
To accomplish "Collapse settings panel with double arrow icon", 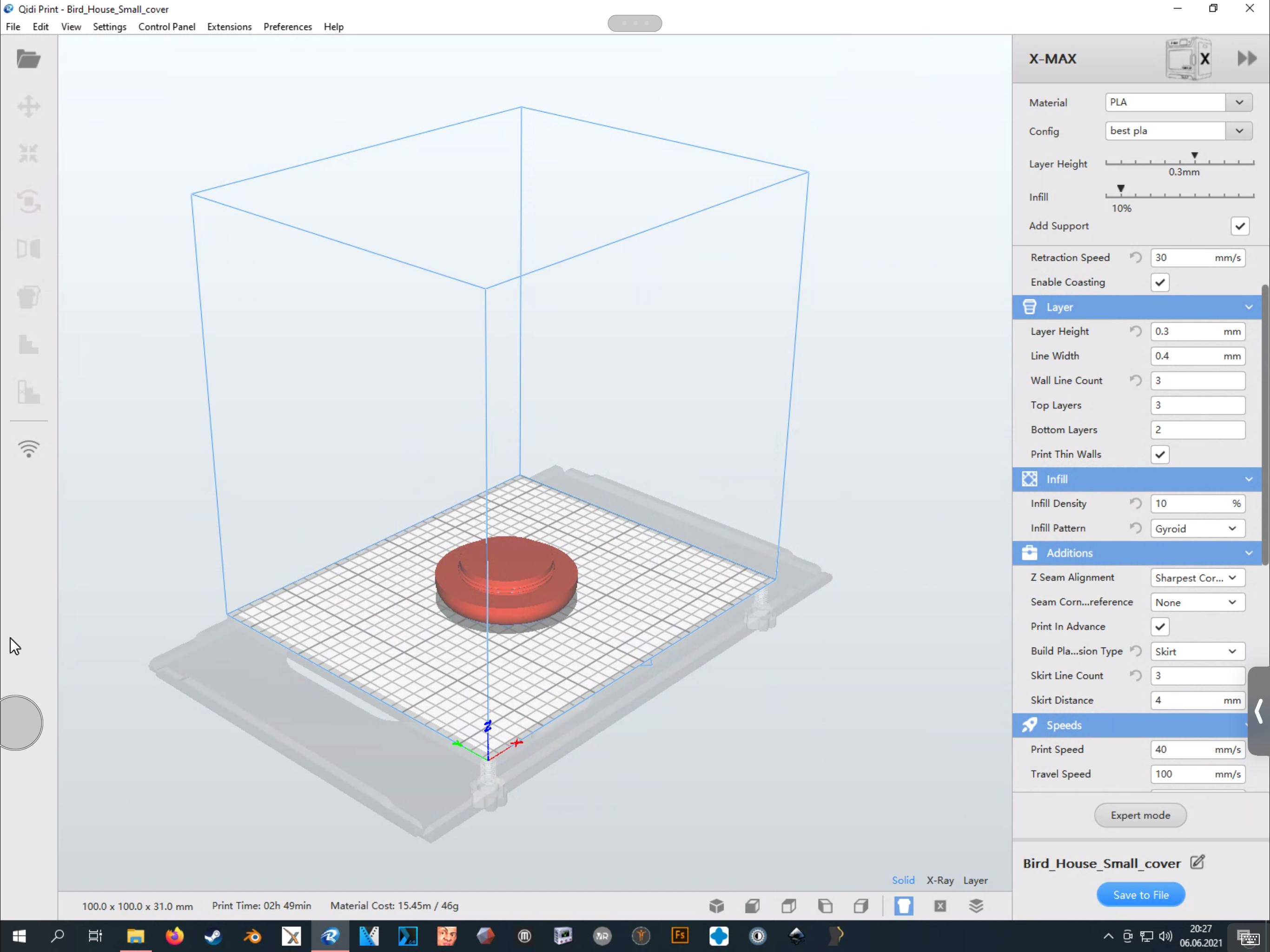I will pyautogui.click(x=1247, y=59).
